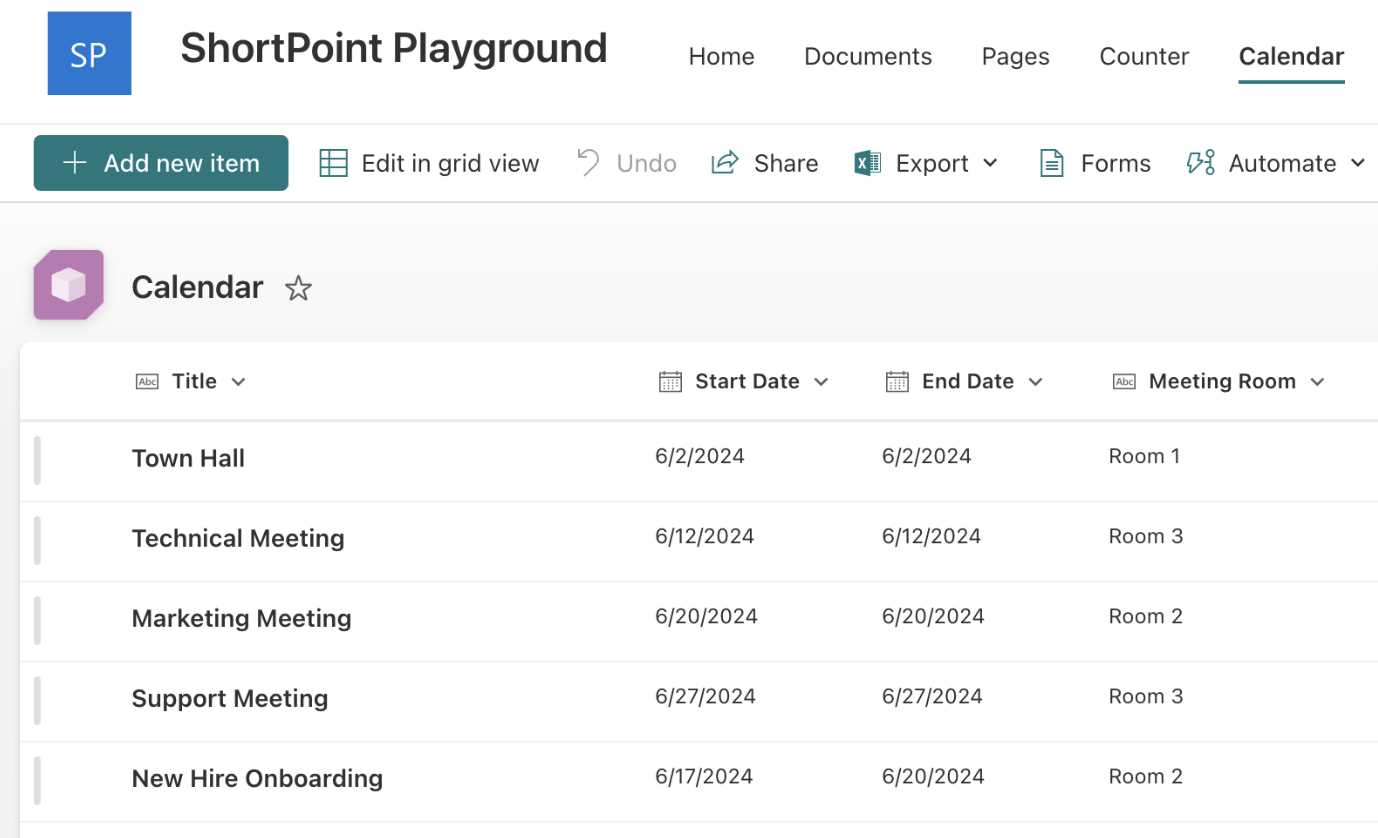This screenshot has width=1378, height=838.
Task: Click the Add new item button
Action: [161, 163]
